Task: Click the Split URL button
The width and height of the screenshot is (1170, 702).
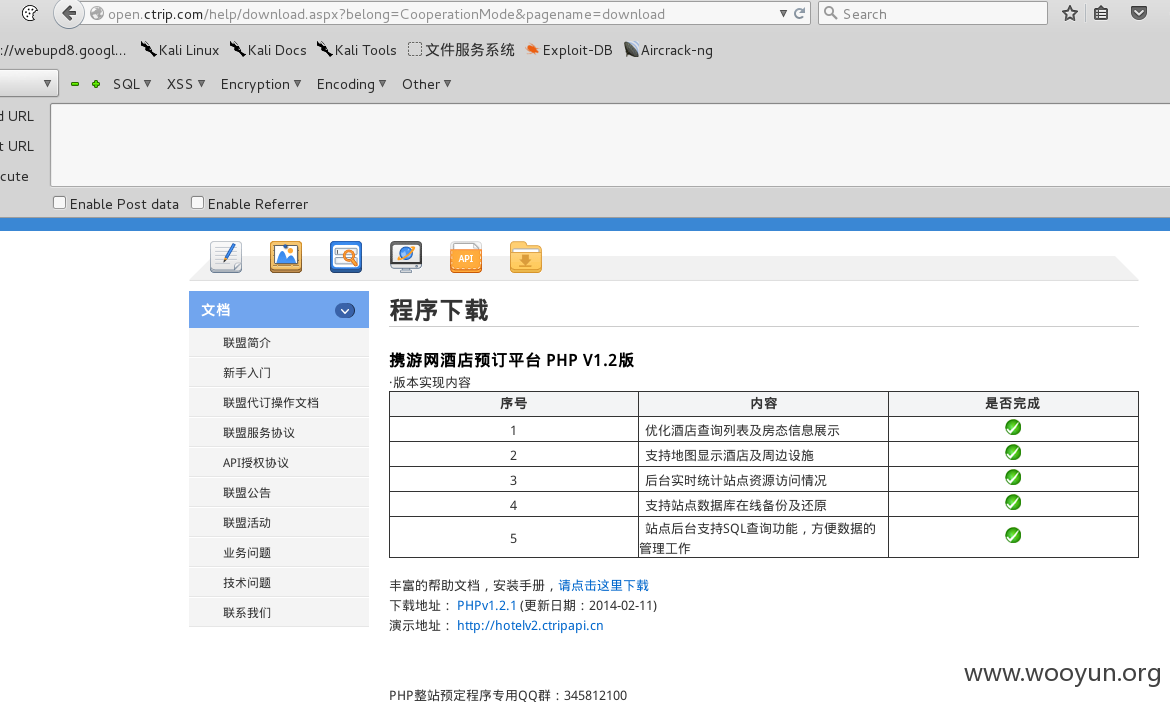Action: coord(17,146)
